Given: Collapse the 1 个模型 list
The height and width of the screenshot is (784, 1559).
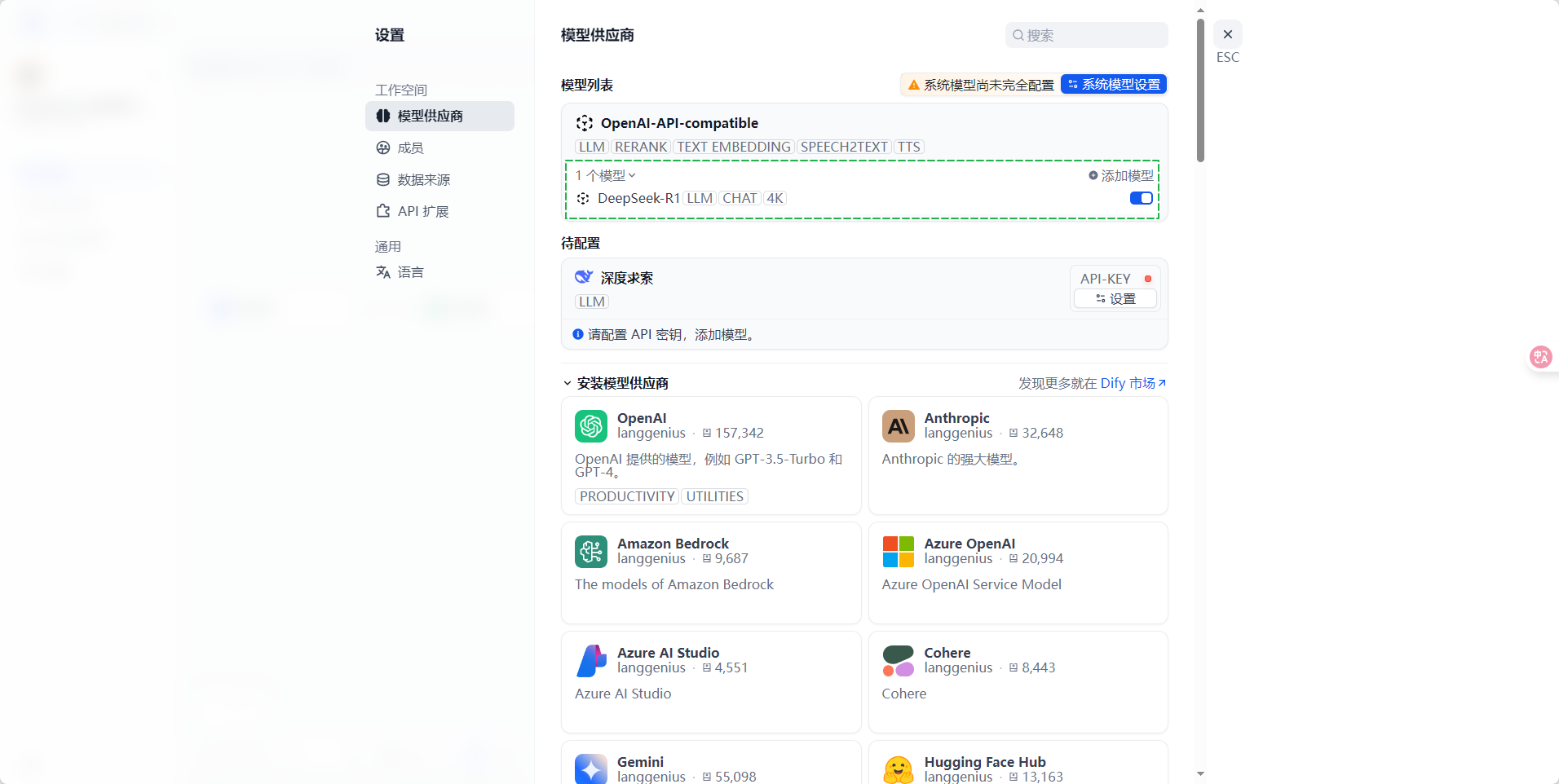Looking at the screenshot, I should [x=605, y=175].
